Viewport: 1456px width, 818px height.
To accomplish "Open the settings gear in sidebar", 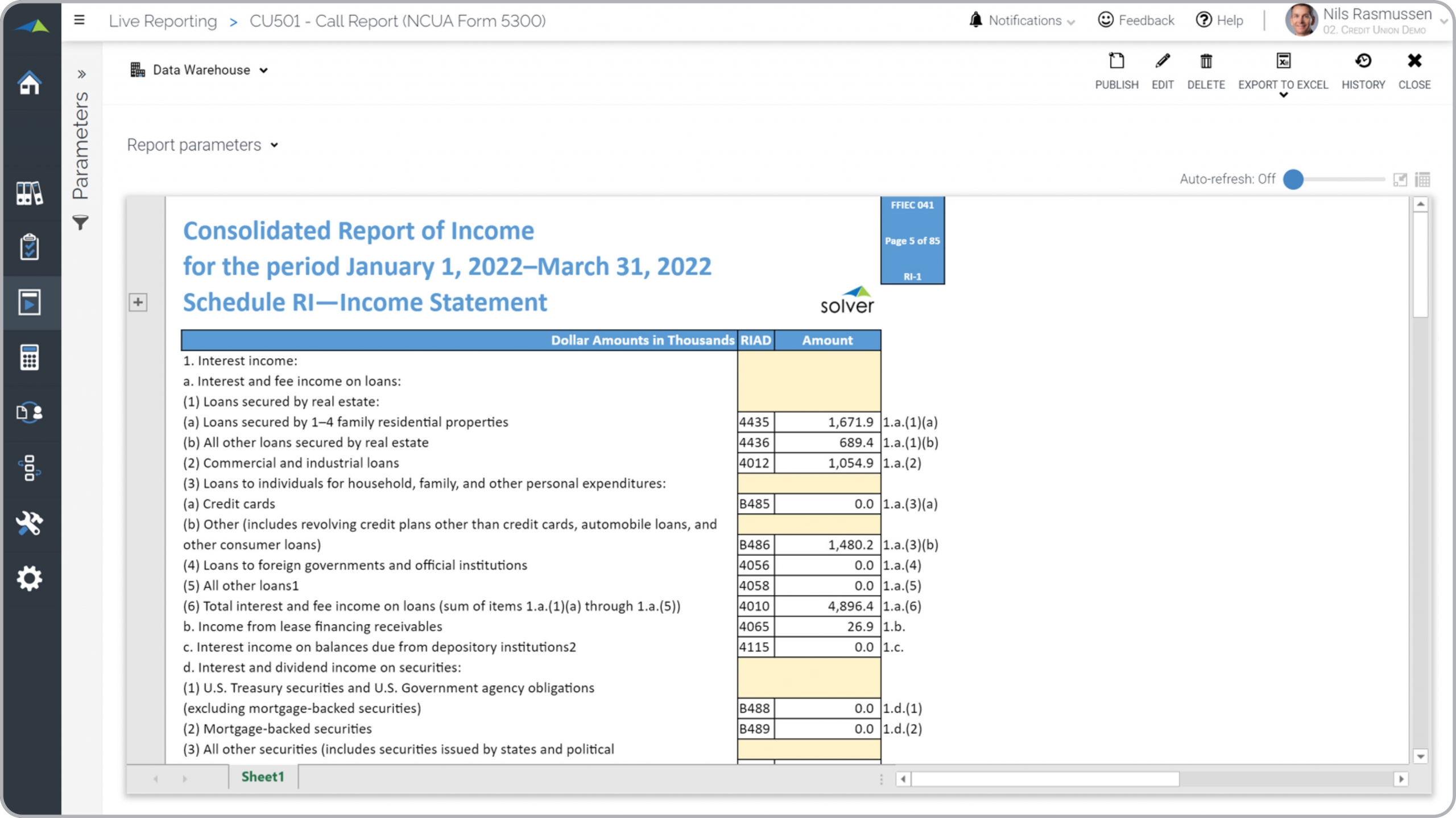I will point(30,579).
